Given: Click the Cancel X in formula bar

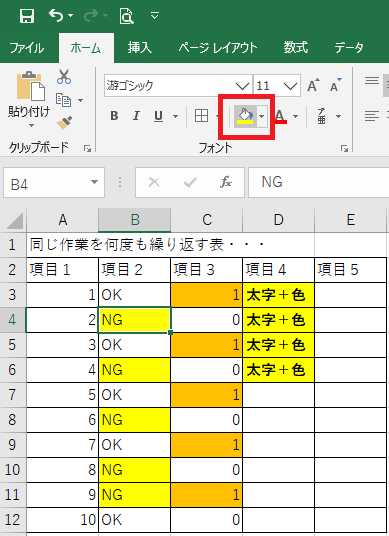Looking at the screenshot, I should [x=154, y=183].
